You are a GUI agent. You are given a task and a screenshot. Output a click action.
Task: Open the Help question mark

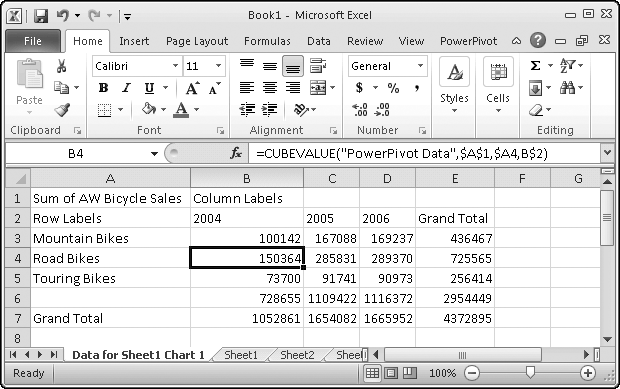click(x=538, y=40)
